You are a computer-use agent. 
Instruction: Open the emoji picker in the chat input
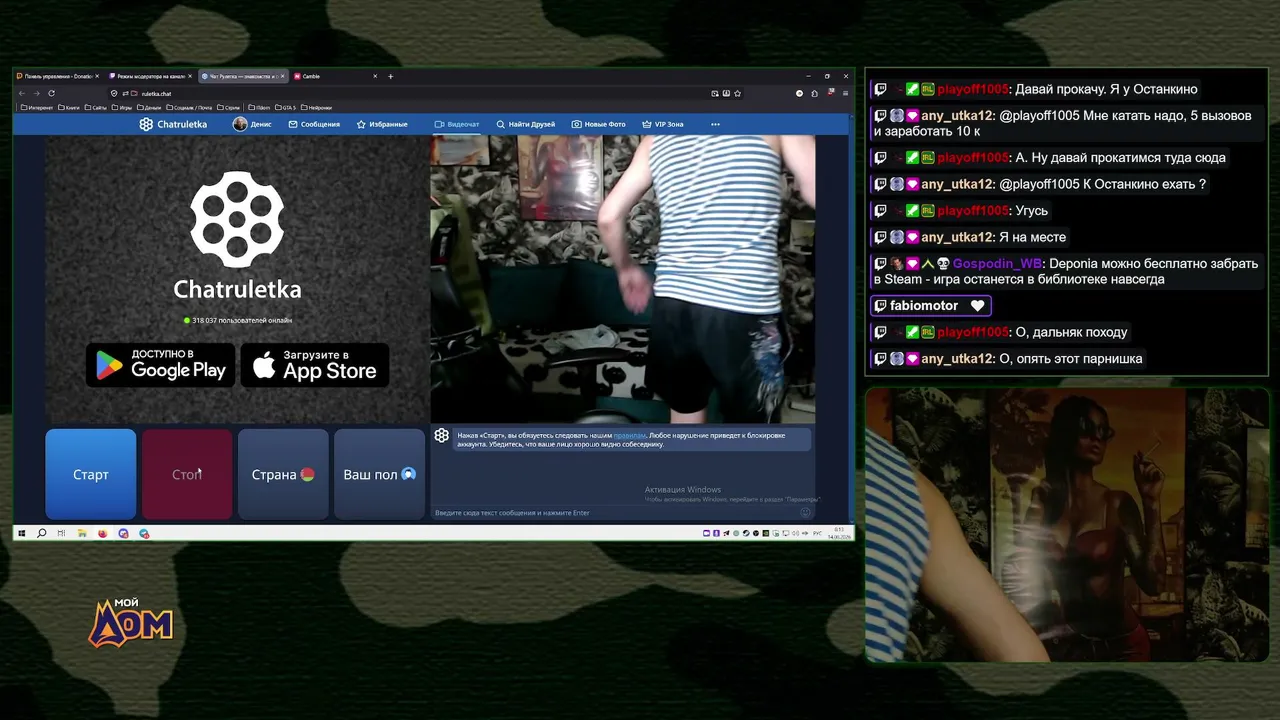(805, 513)
